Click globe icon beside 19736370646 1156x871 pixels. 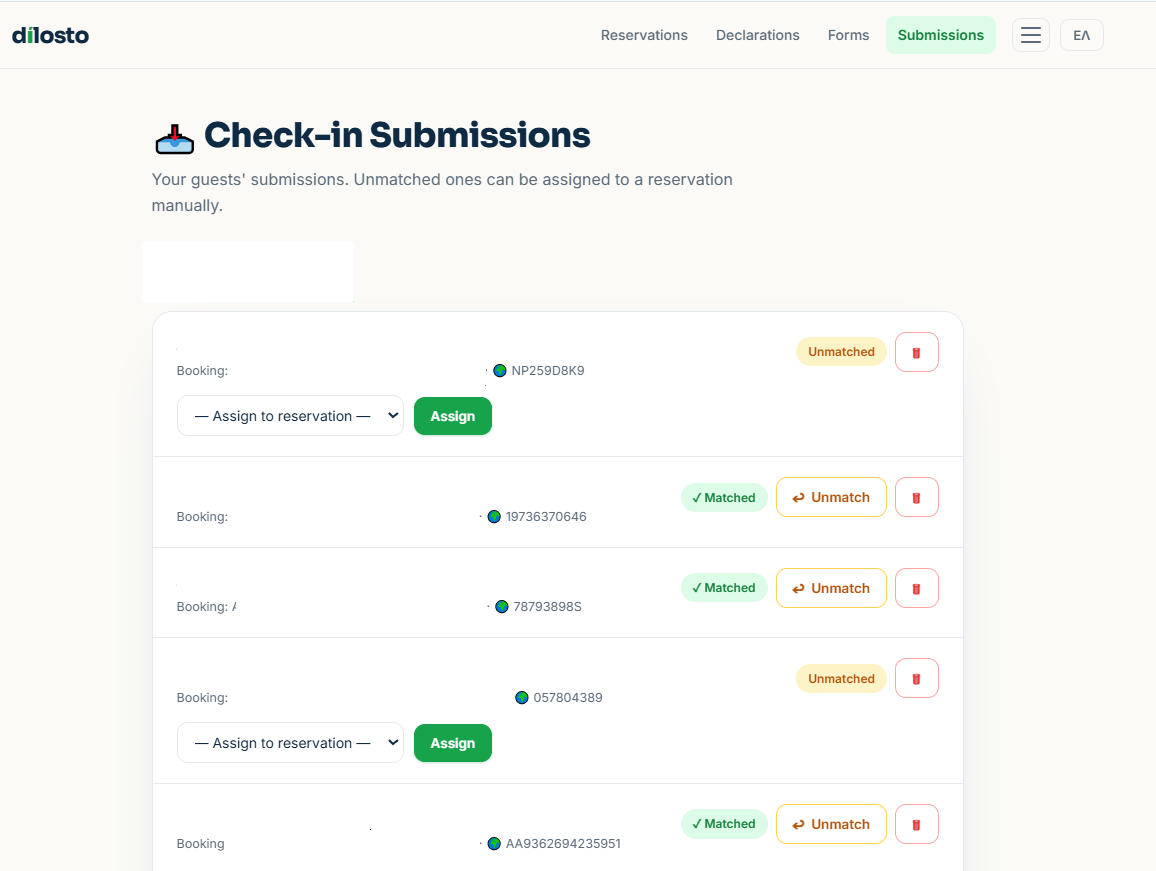pyautogui.click(x=494, y=516)
